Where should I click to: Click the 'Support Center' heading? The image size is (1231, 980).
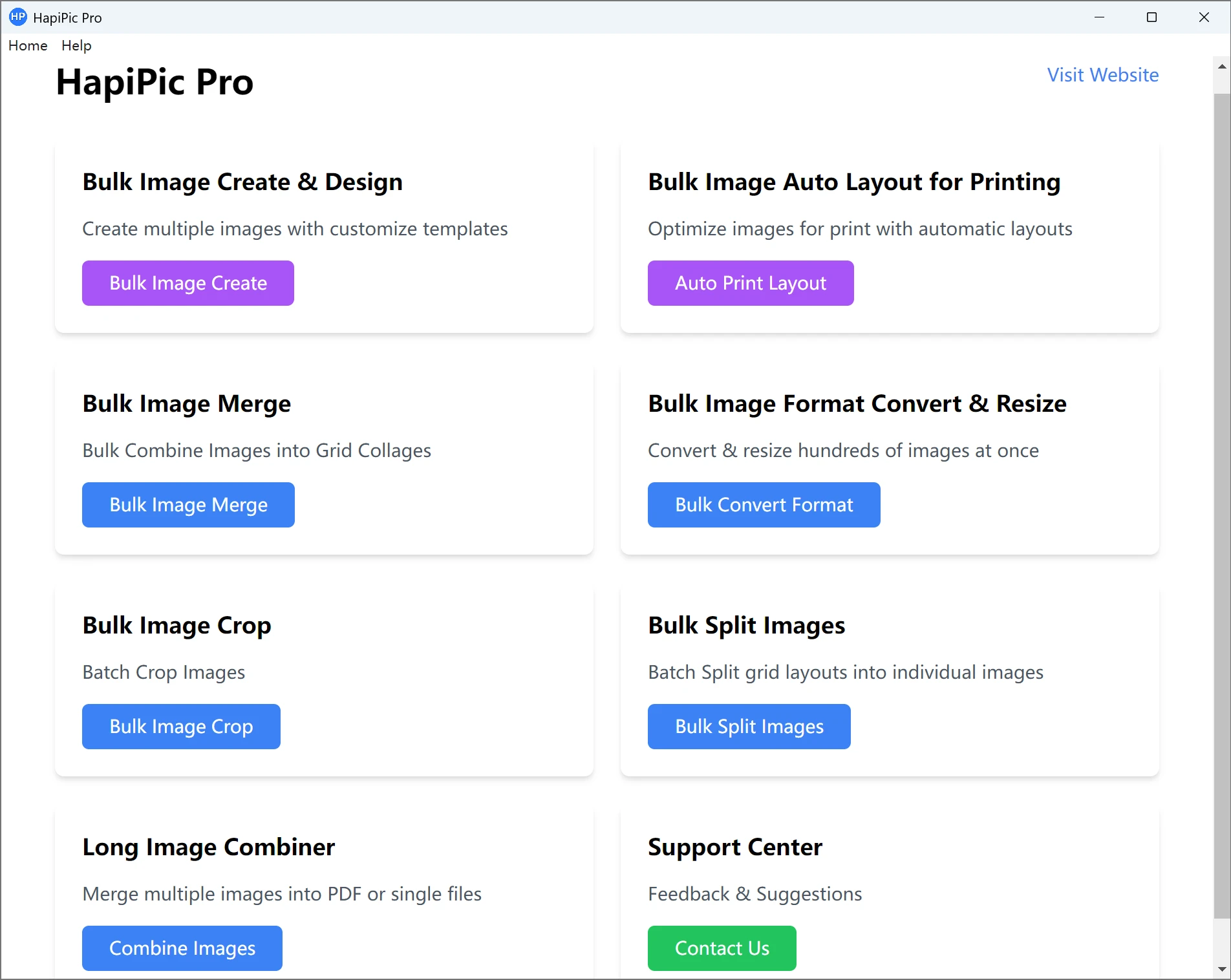tap(735, 847)
